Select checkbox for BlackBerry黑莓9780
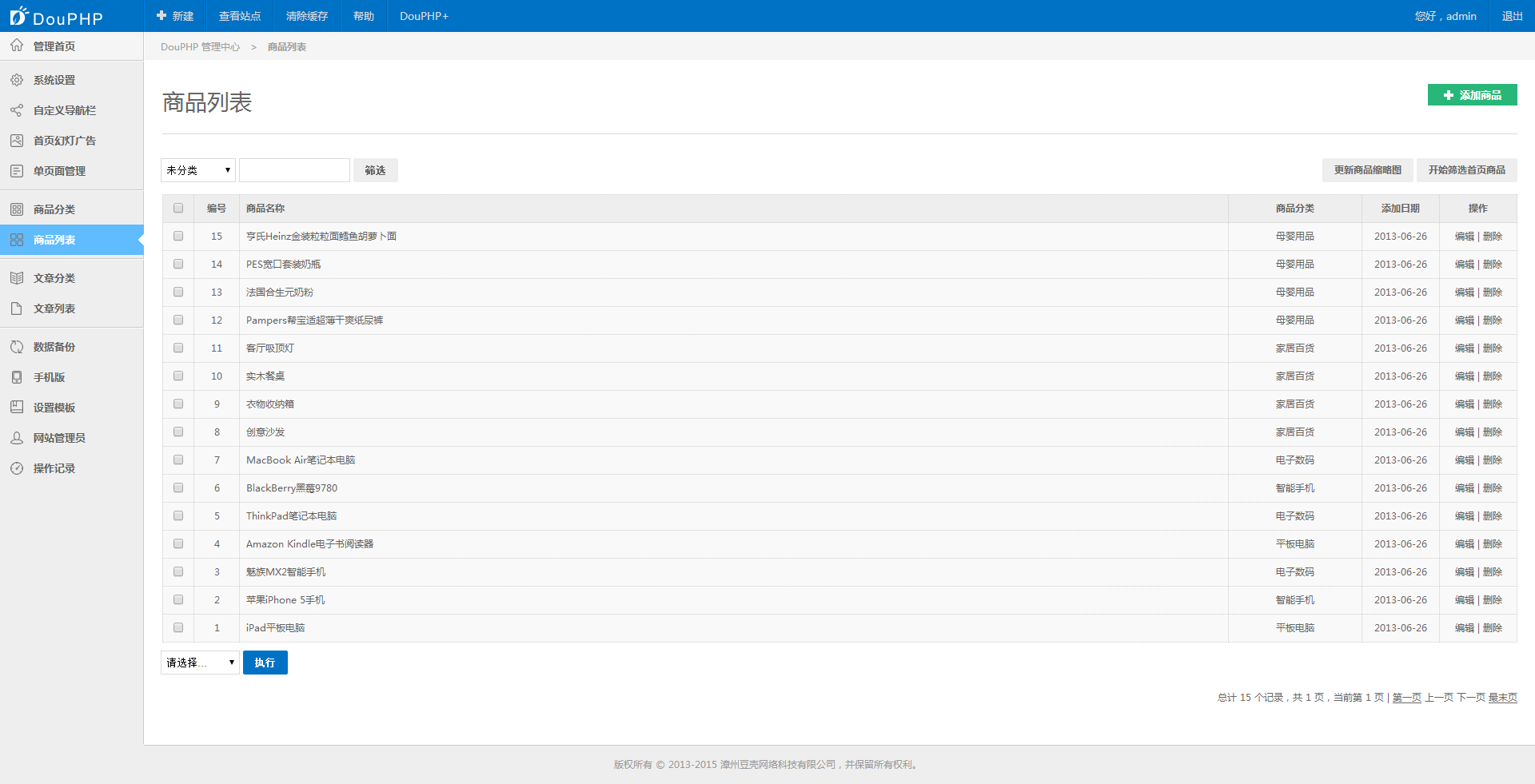Viewport: 1535px width, 784px height. pyautogui.click(x=178, y=488)
